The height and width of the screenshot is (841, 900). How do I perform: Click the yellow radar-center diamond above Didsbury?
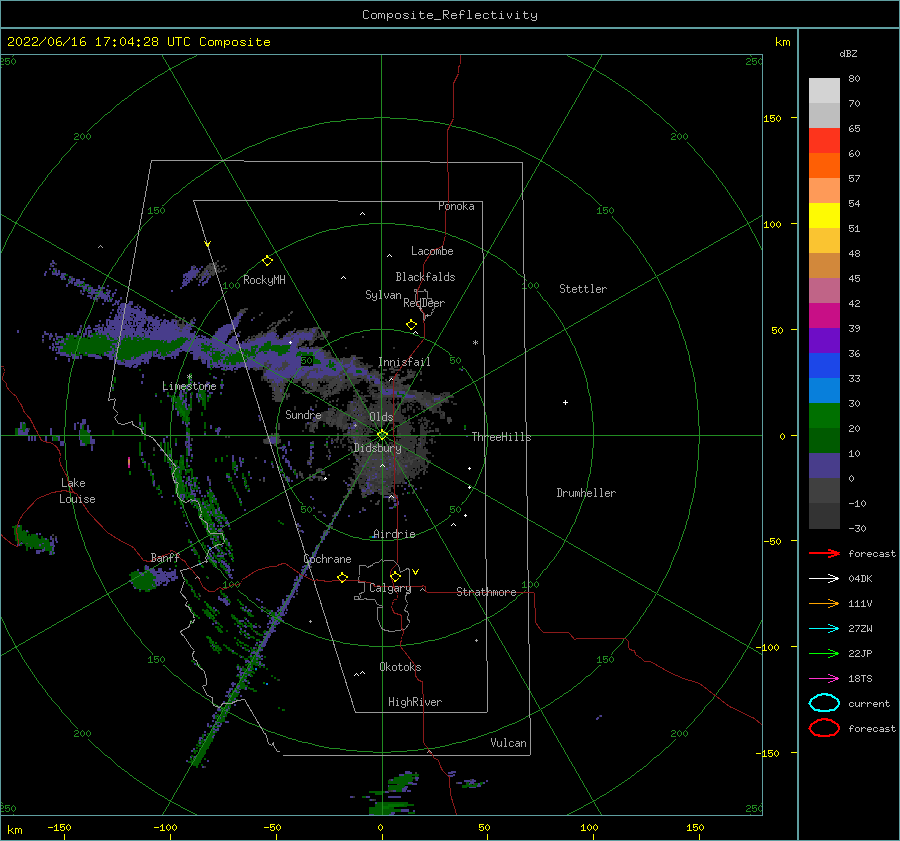[382, 435]
